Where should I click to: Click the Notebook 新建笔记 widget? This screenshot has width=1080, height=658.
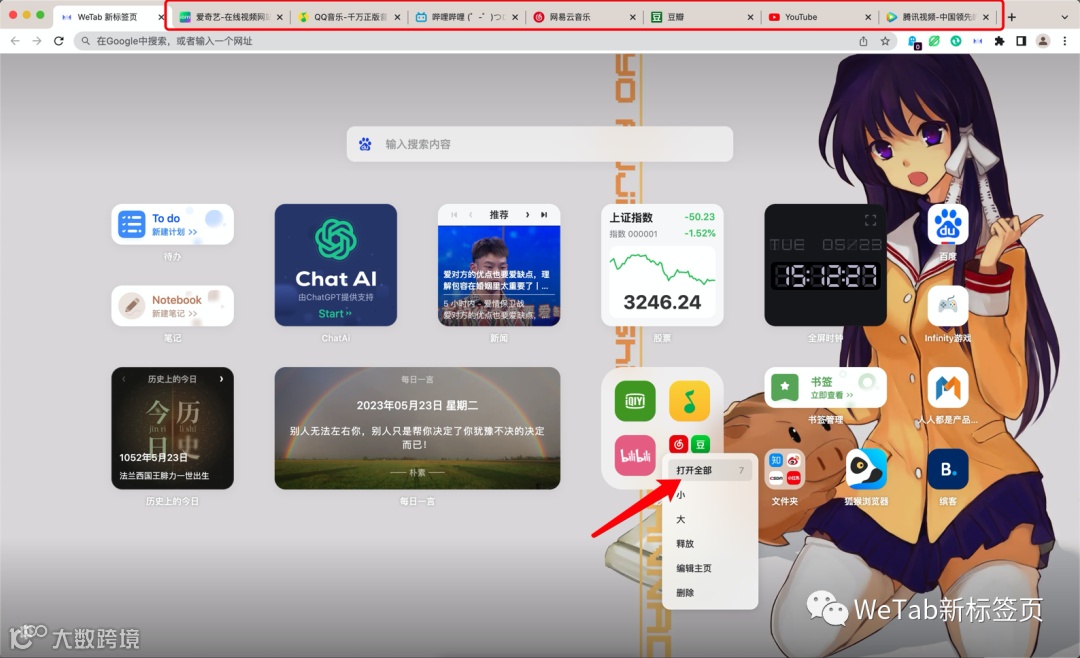pos(172,305)
